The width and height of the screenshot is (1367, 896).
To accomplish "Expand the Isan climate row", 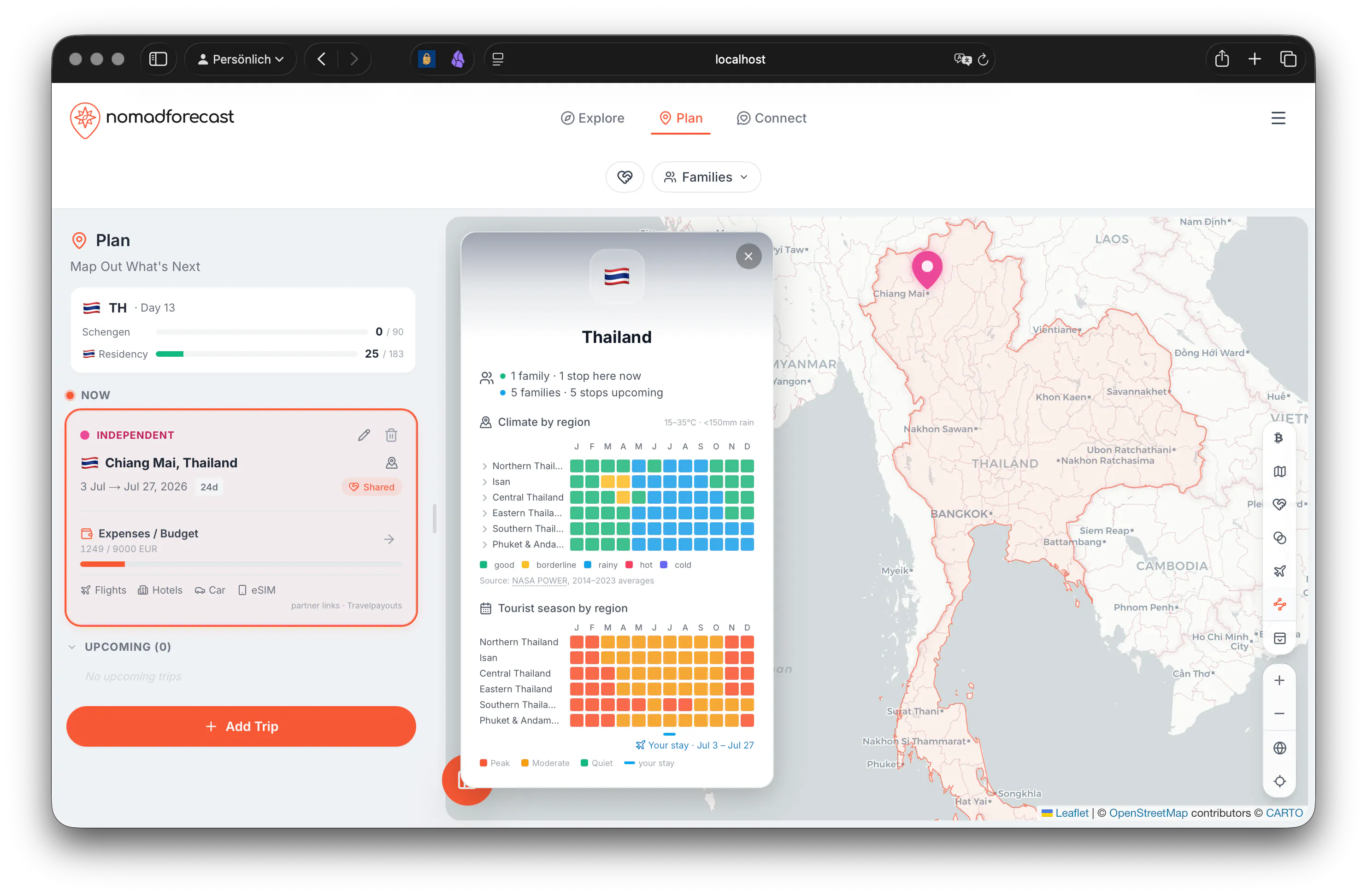I will point(484,481).
